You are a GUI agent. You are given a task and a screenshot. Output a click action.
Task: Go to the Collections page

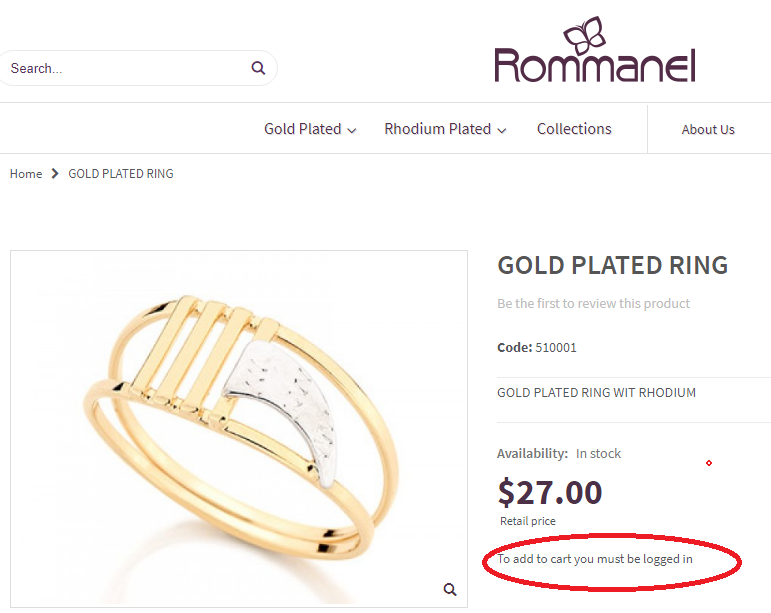(x=574, y=129)
